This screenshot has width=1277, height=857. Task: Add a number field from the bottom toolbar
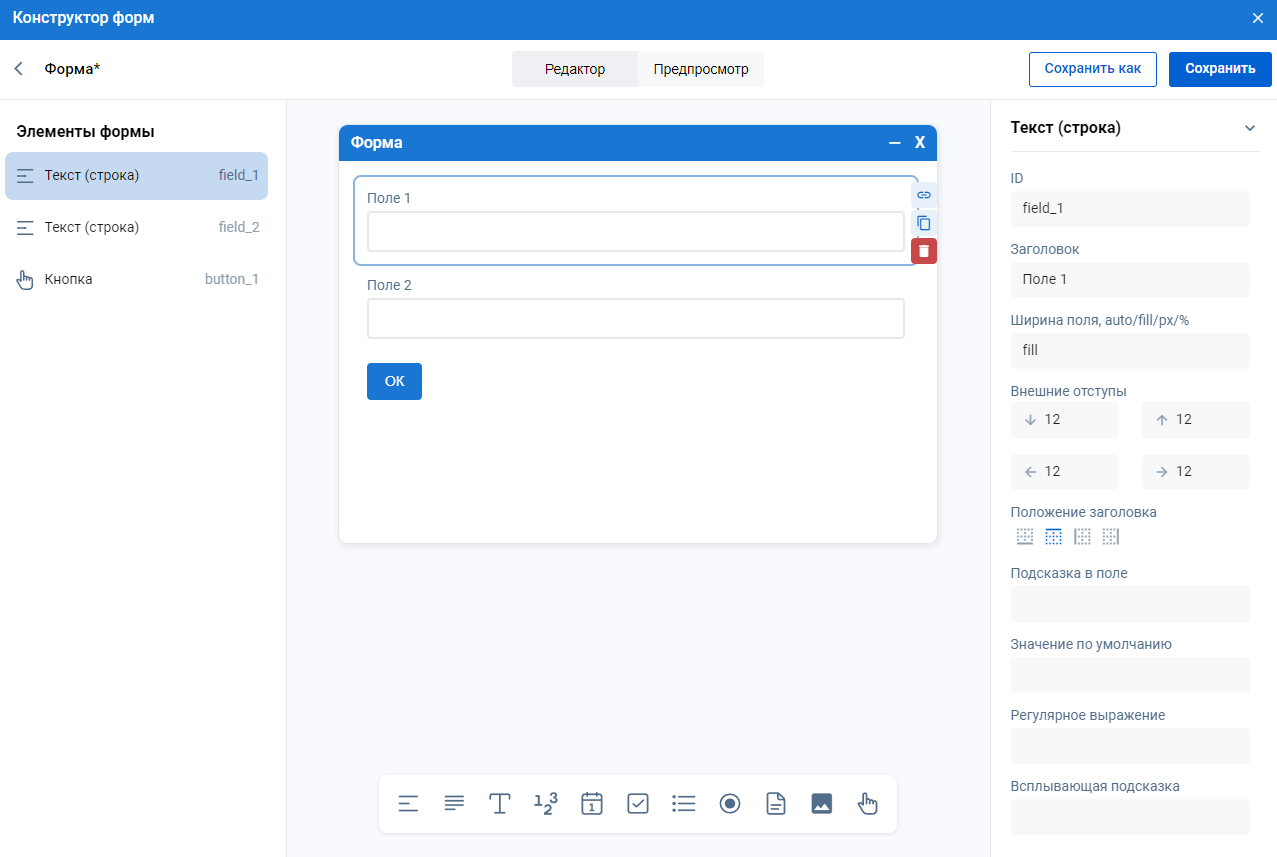pyautogui.click(x=545, y=803)
